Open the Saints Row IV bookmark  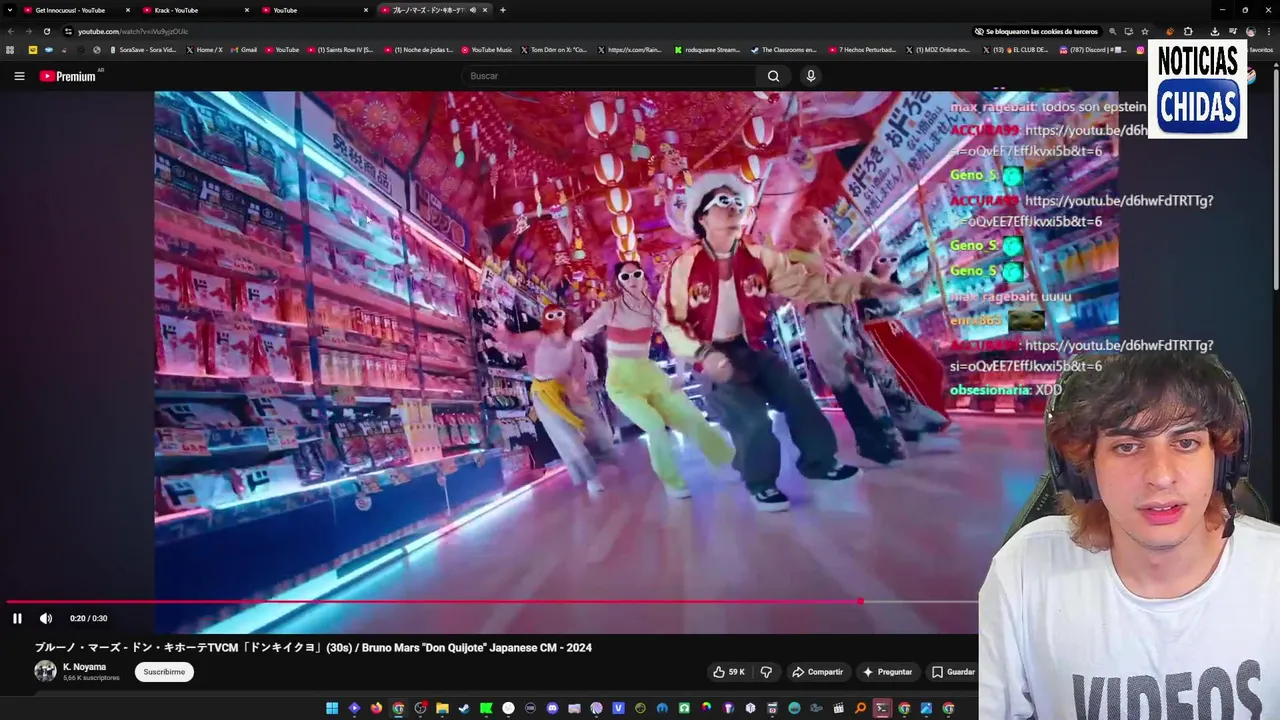tap(340, 49)
